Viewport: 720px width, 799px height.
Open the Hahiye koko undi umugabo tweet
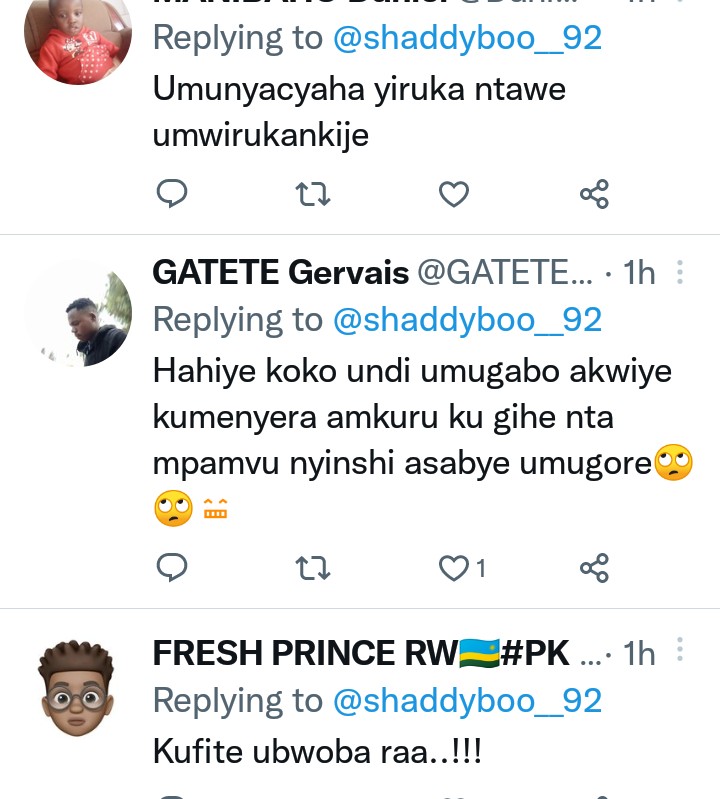pyautogui.click(x=412, y=416)
